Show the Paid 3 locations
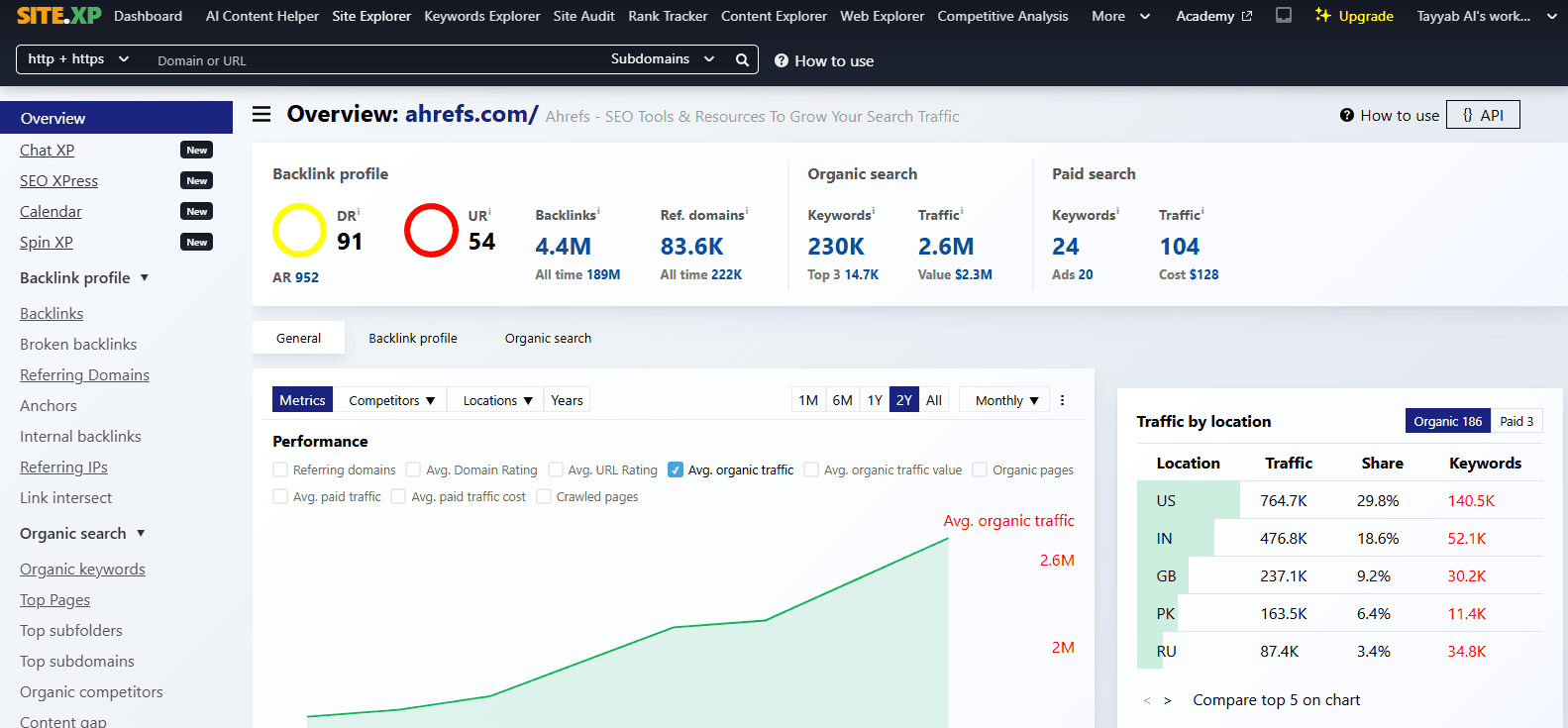1568x728 pixels. 1516,421
